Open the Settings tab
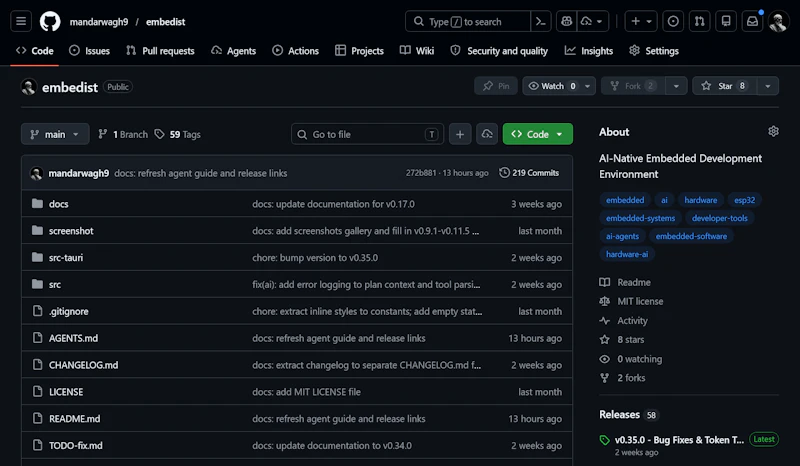 click(654, 51)
